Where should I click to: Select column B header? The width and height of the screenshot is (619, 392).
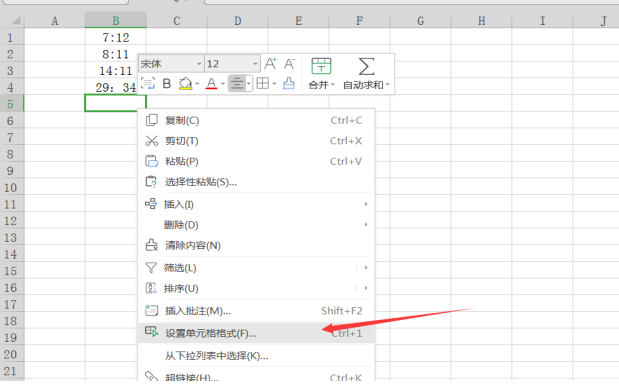(x=116, y=20)
